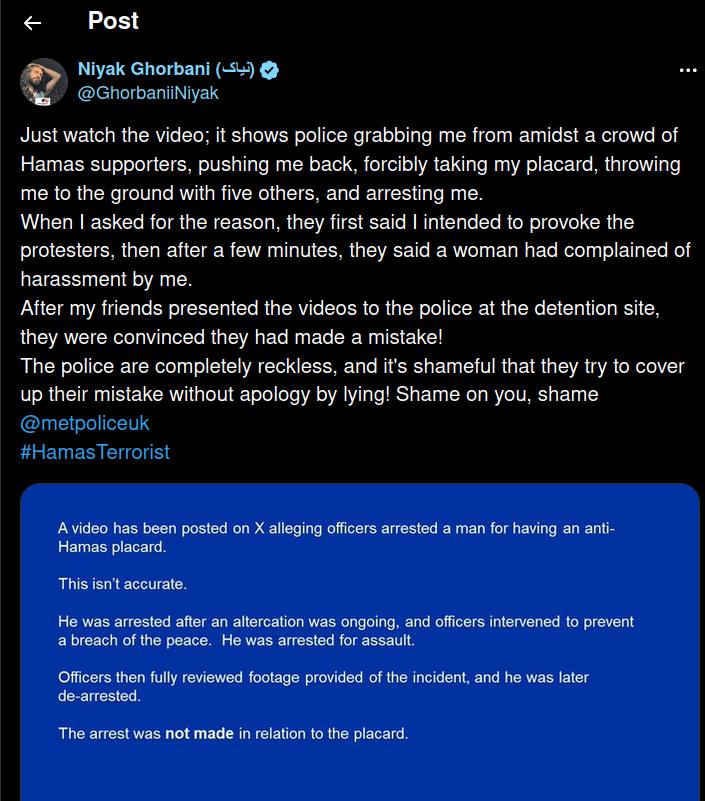Click 'A video has been posted on X' line

(159, 528)
